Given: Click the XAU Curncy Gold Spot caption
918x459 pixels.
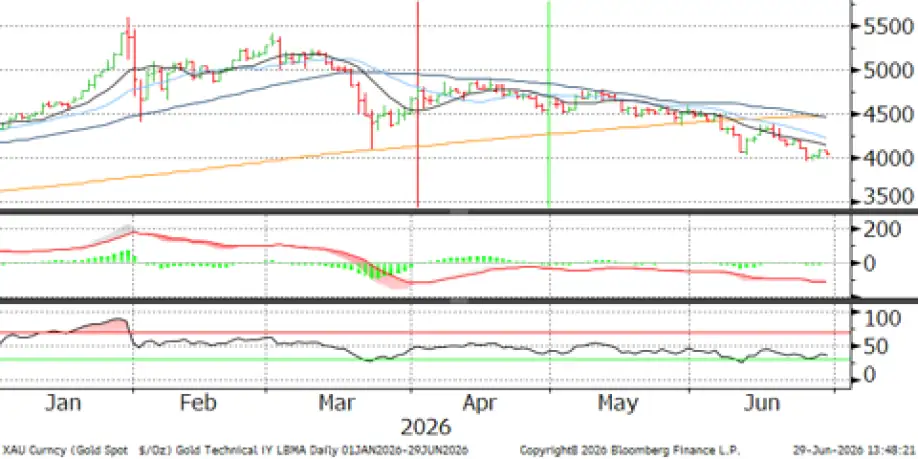Looking at the screenshot, I should click(234, 450).
